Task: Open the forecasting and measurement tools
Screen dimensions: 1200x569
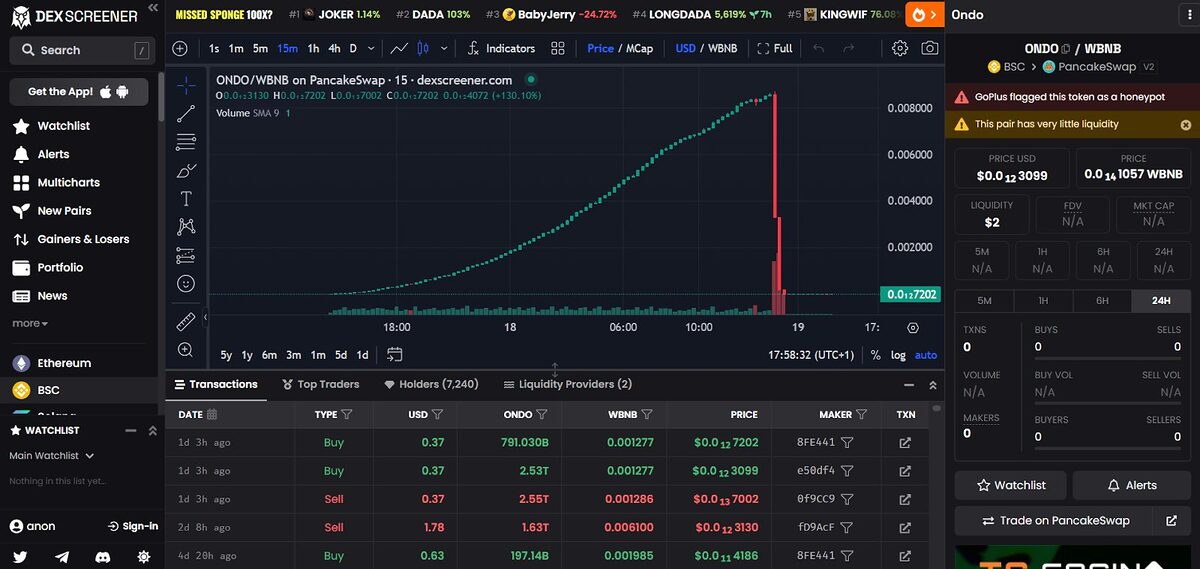Action: (x=185, y=255)
